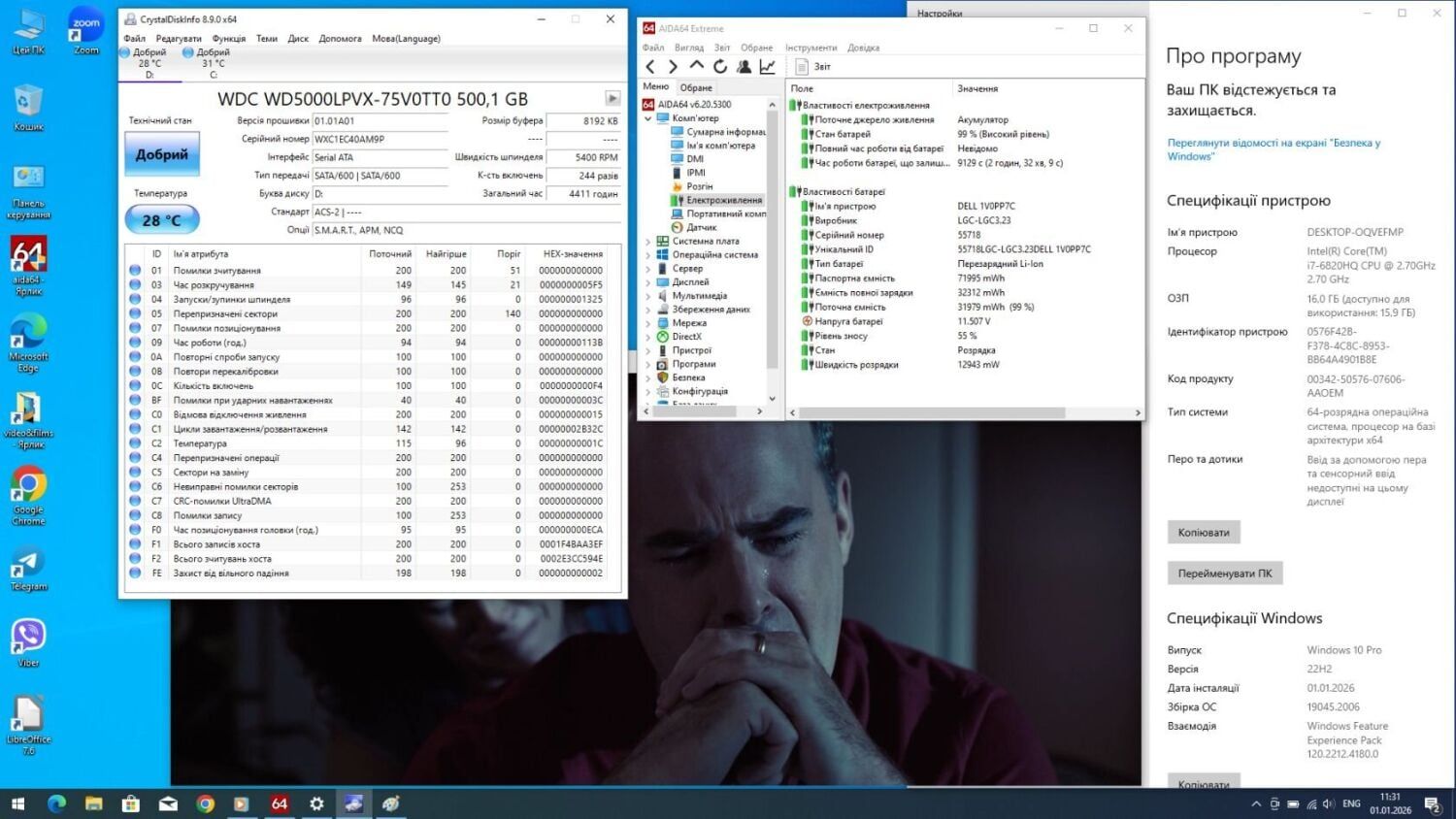
Task: Click the Звіт report toolbar button
Action: pyautogui.click(x=813, y=67)
